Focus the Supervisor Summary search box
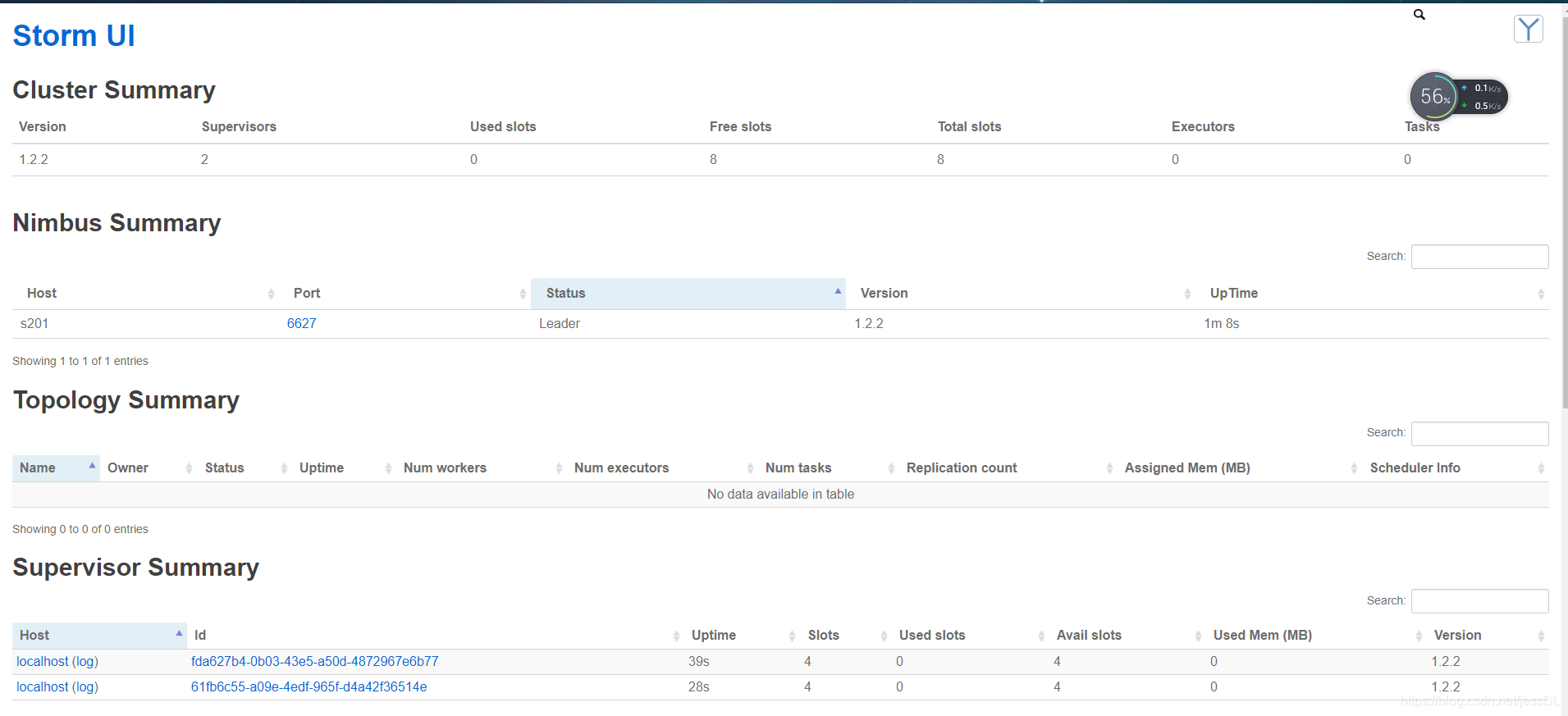1568x716 pixels. (1479, 601)
